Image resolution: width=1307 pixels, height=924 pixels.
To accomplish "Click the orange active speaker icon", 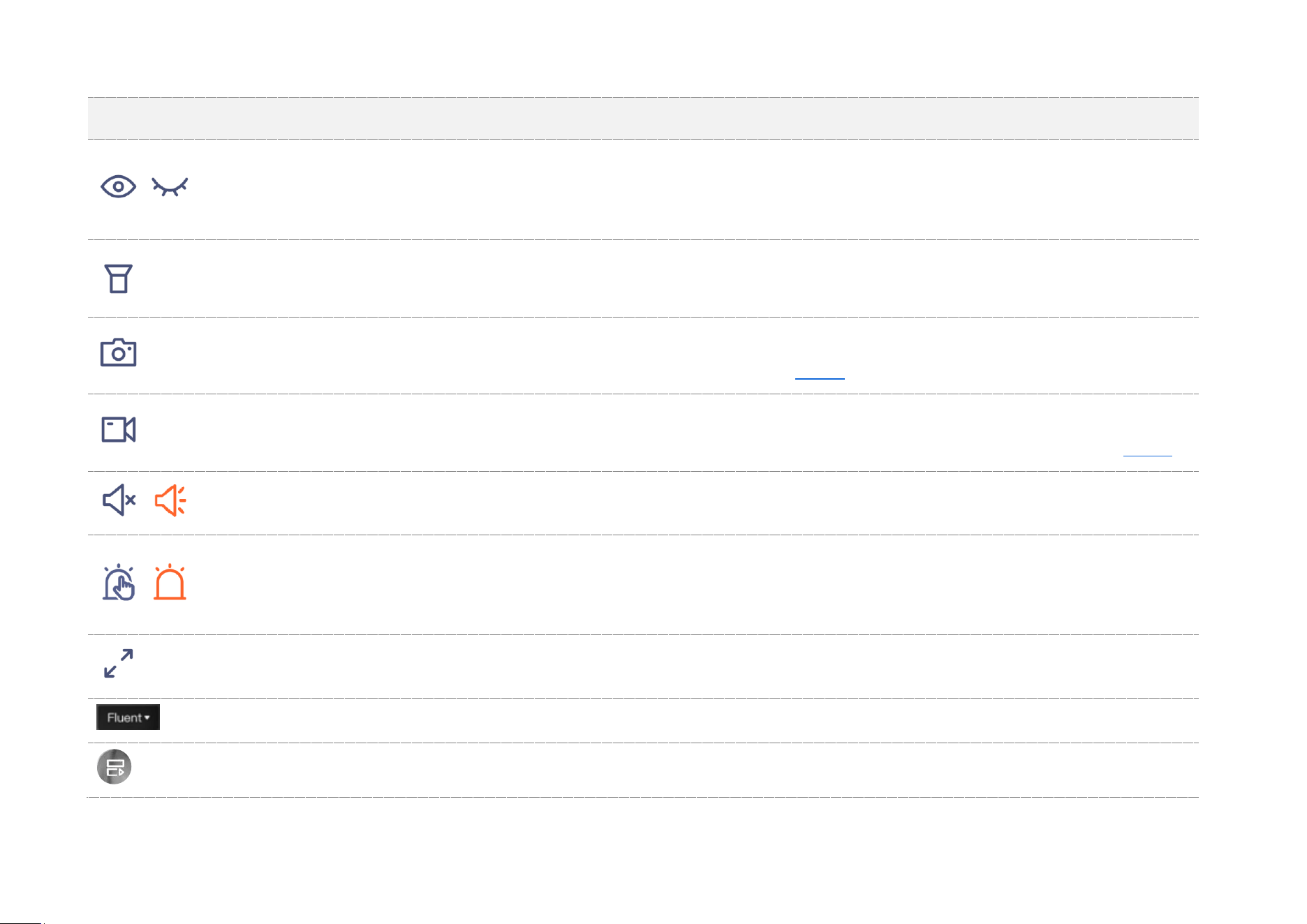I will [170, 500].
